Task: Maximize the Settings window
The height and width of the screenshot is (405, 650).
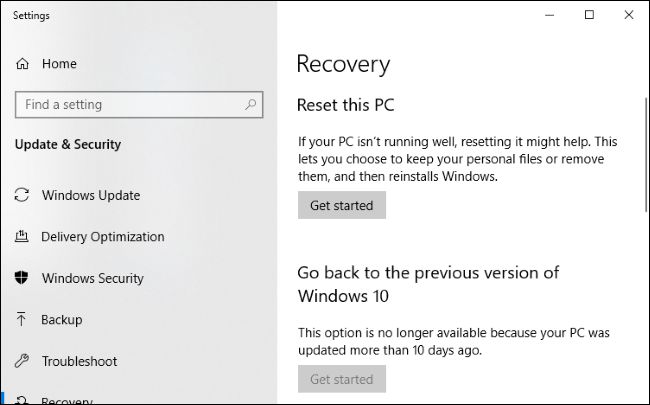Action: point(589,15)
